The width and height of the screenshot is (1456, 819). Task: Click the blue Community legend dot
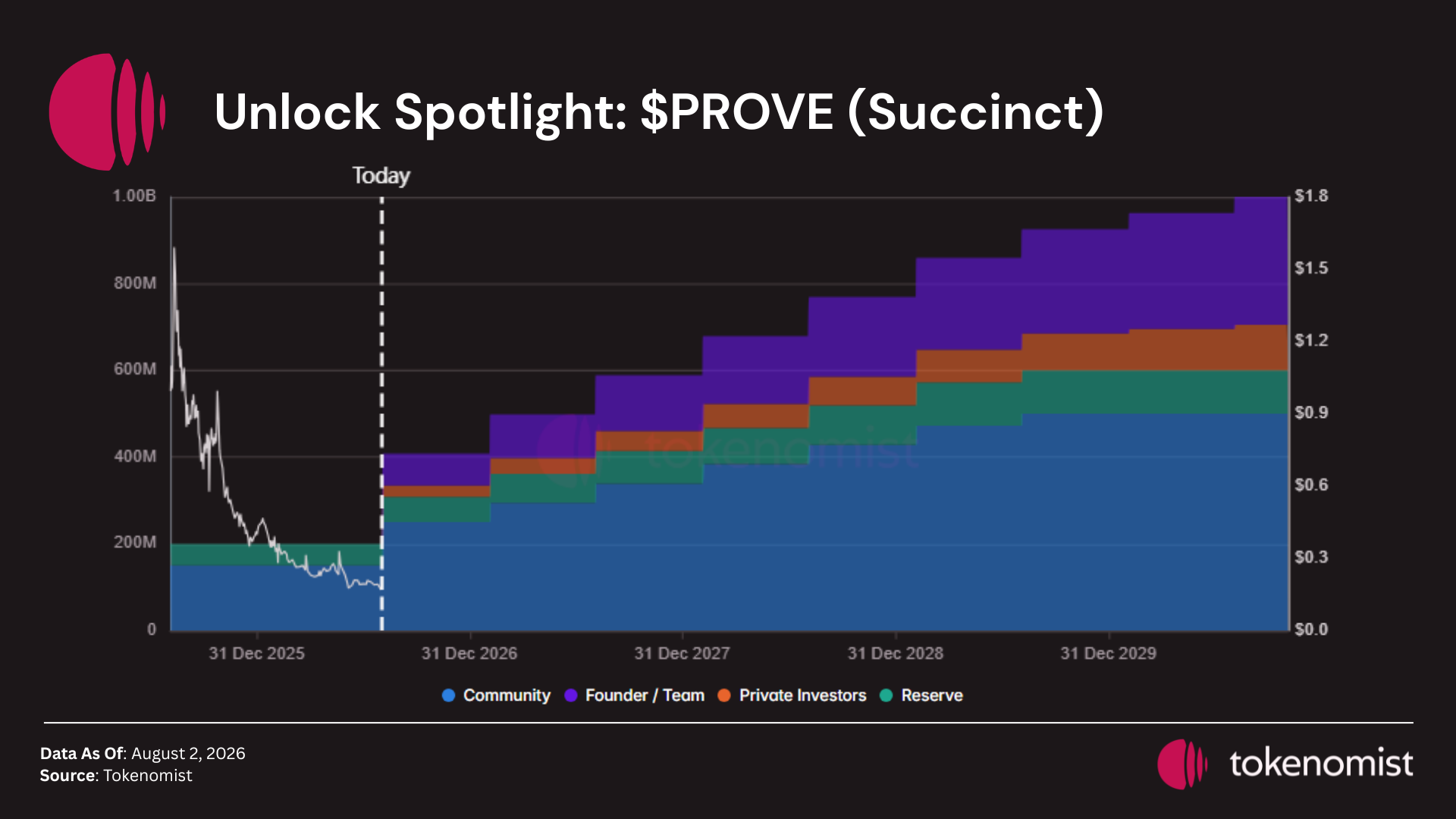449,695
